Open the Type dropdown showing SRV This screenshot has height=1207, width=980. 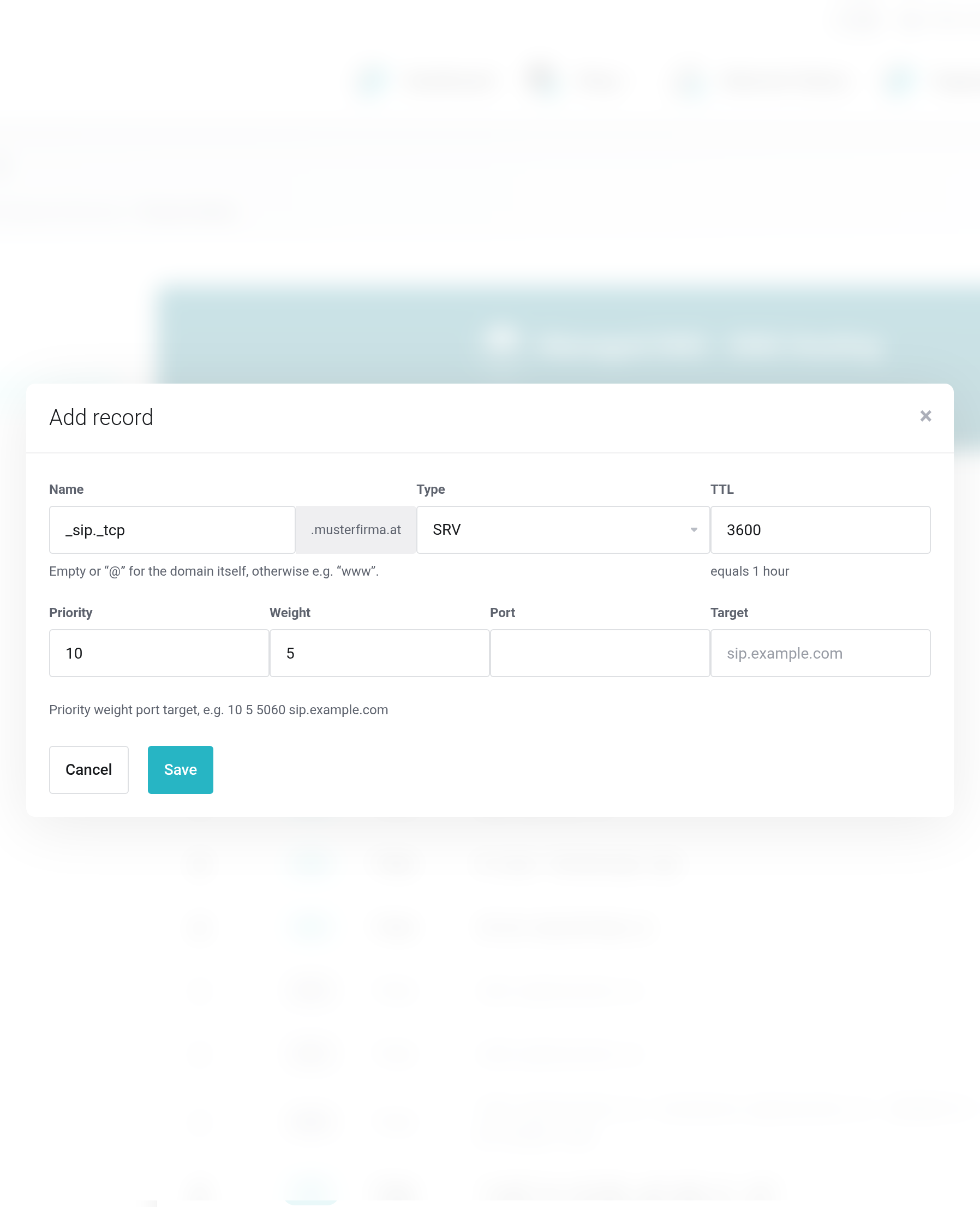(x=563, y=529)
